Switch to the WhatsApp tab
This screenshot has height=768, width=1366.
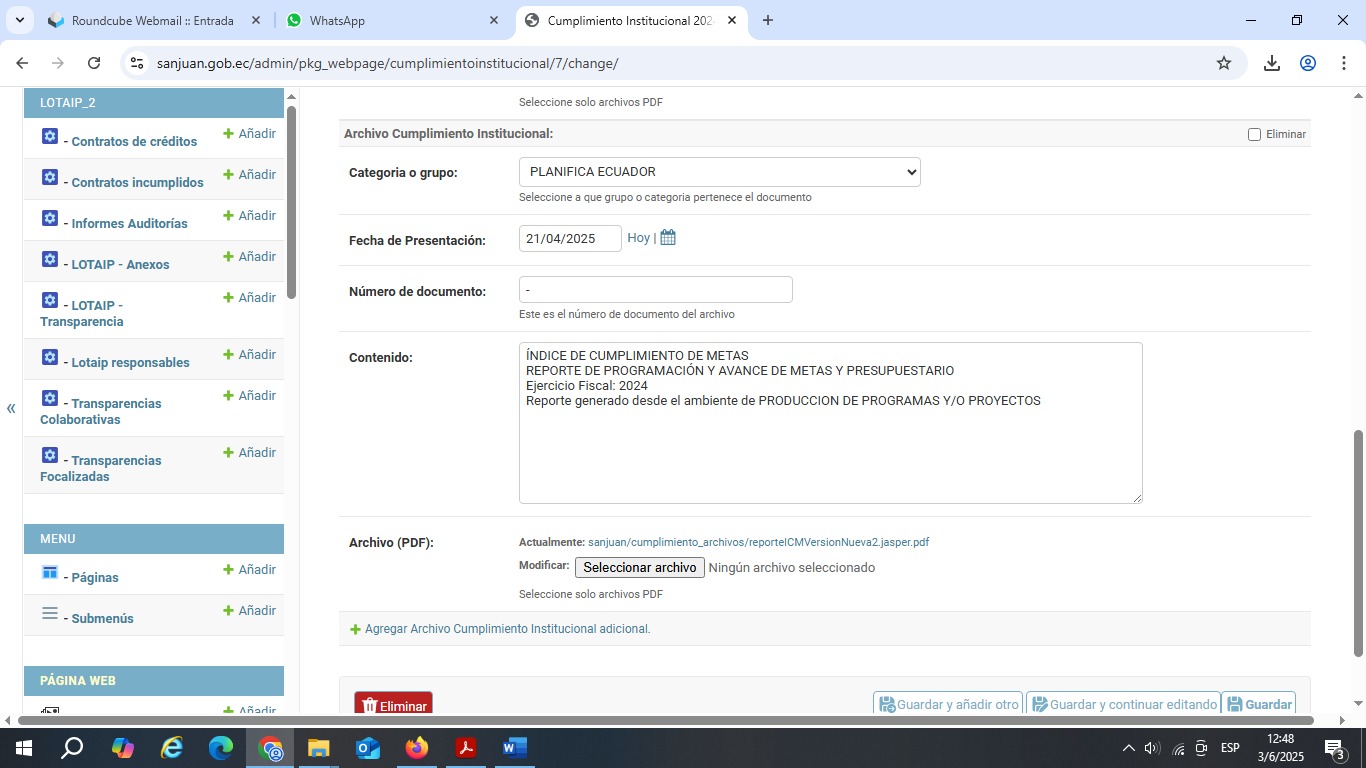(392, 20)
